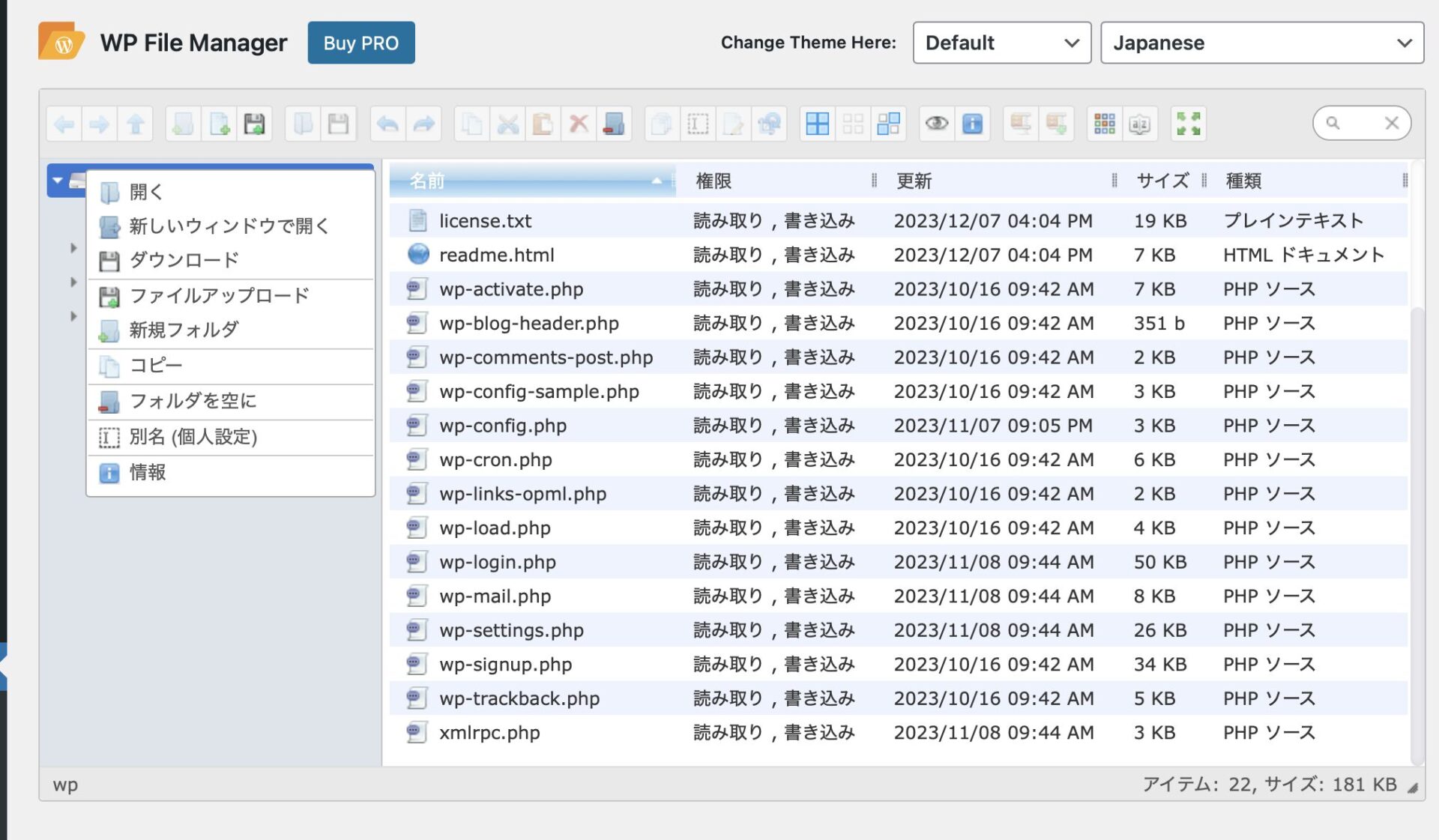1439x840 pixels.
Task: Select the wp-config.php file row
Action: (502, 426)
